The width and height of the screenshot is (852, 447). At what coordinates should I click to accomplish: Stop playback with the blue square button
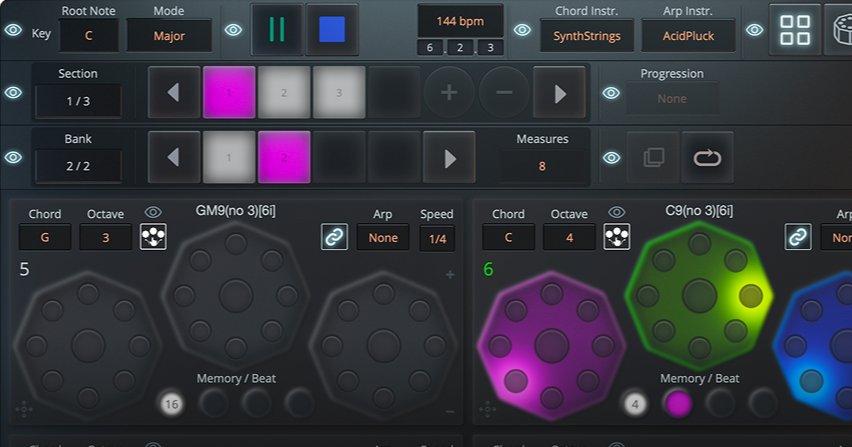click(x=332, y=29)
